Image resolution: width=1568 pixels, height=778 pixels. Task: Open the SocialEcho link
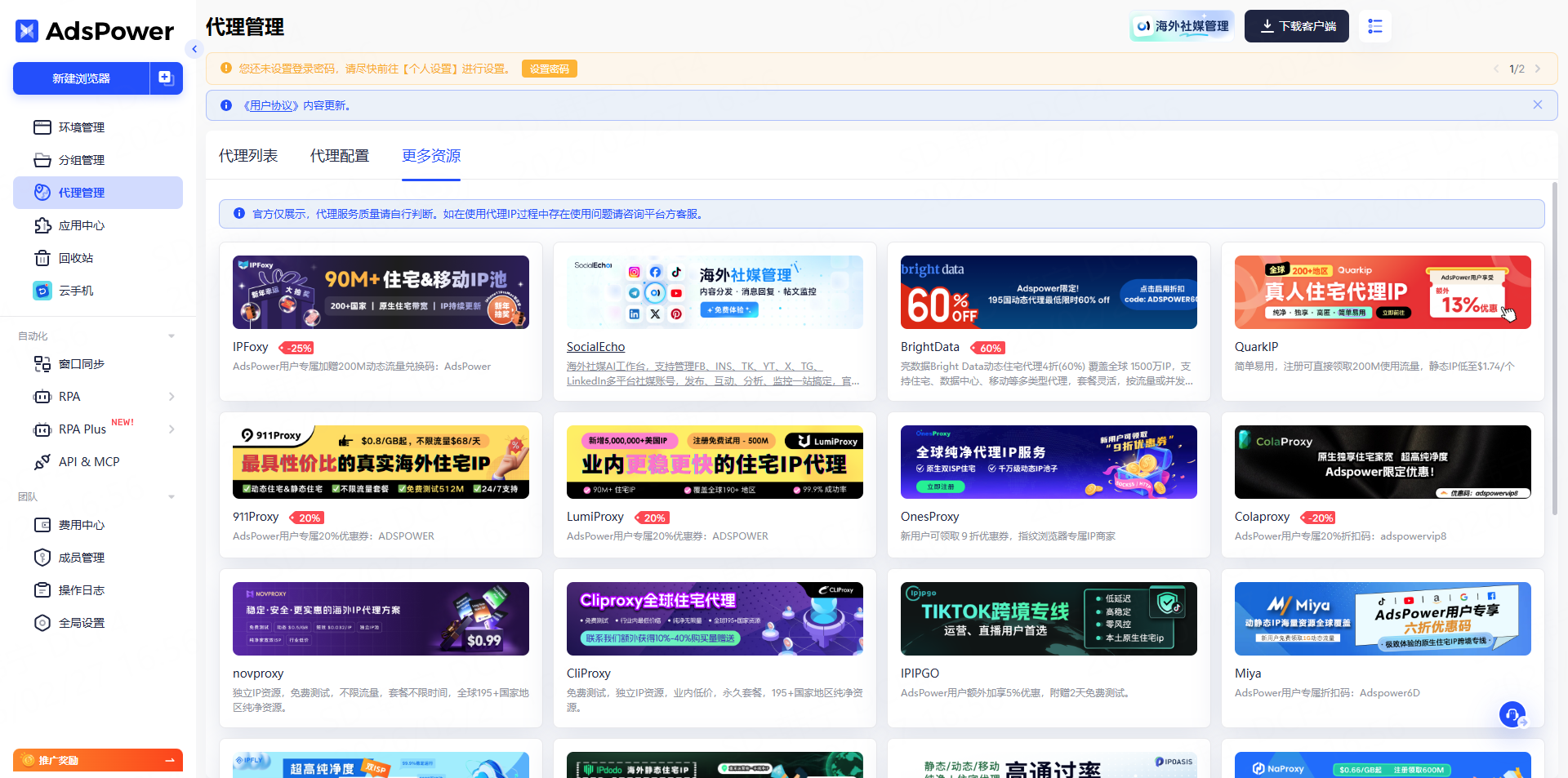coord(595,347)
